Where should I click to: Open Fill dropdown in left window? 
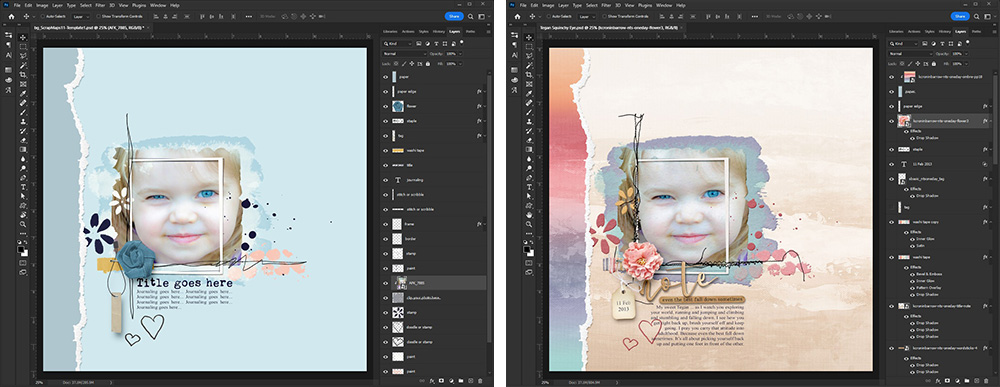click(460, 64)
